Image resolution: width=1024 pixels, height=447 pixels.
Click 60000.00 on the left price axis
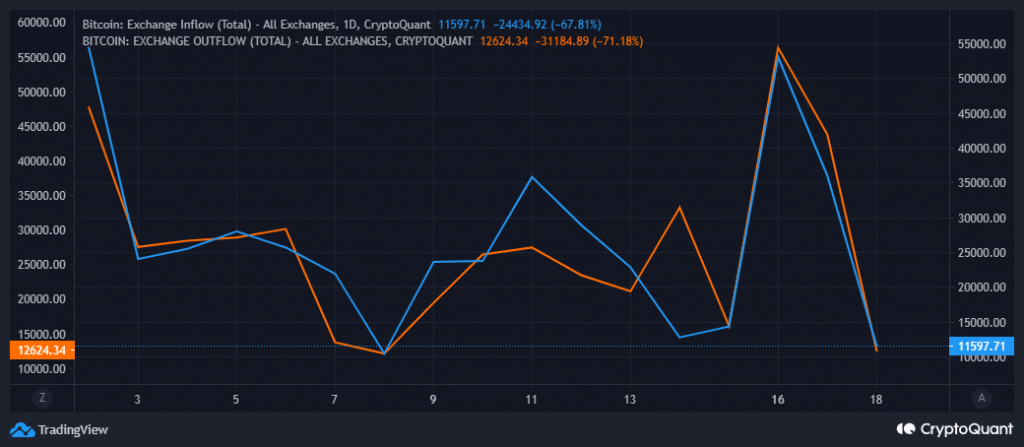click(x=39, y=23)
